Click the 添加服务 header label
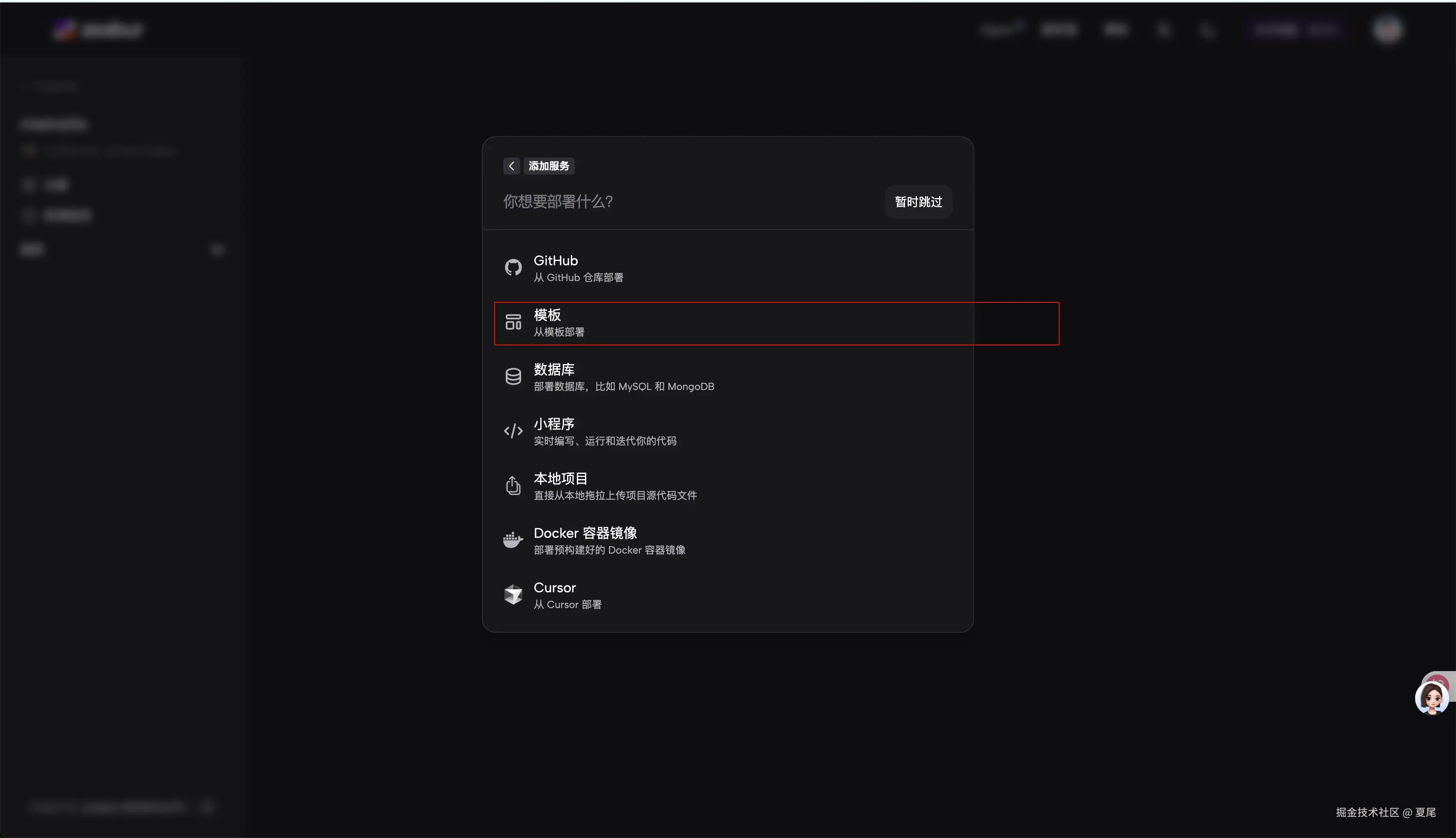The height and width of the screenshot is (838, 1456). pyautogui.click(x=549, y=166)
